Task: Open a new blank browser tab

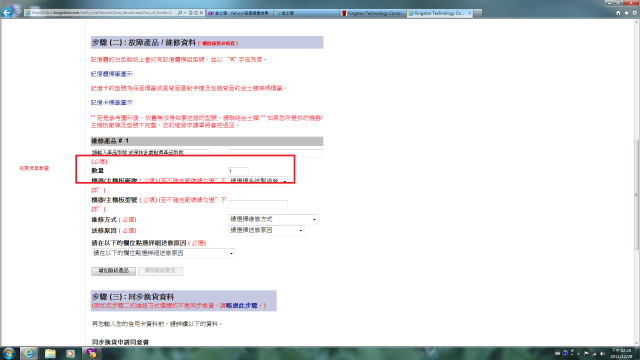Action: coord(477,13)
